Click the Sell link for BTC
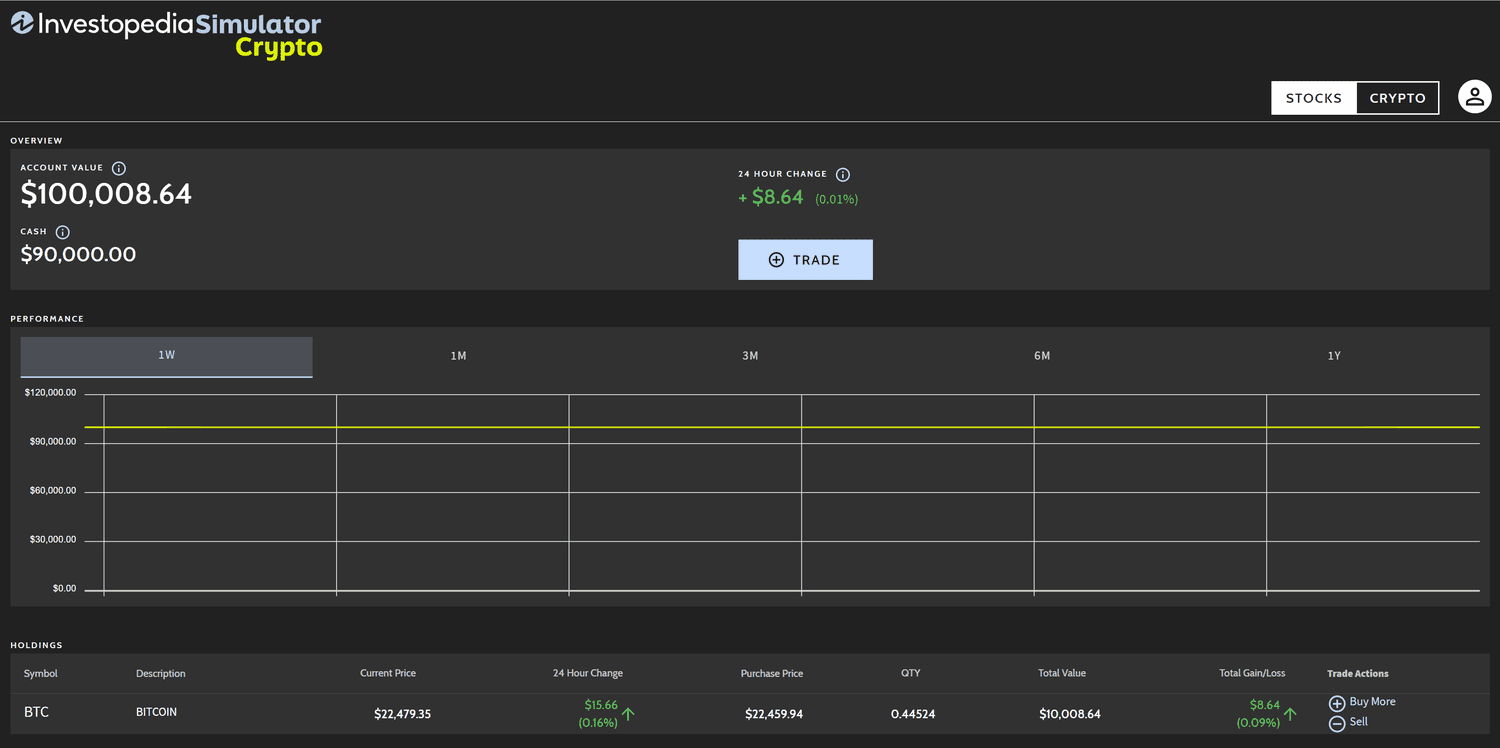 1358,722
